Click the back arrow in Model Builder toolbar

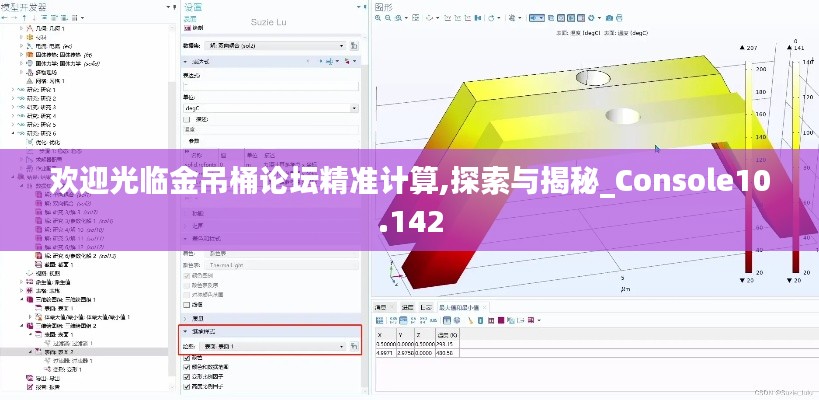point(4,18)
